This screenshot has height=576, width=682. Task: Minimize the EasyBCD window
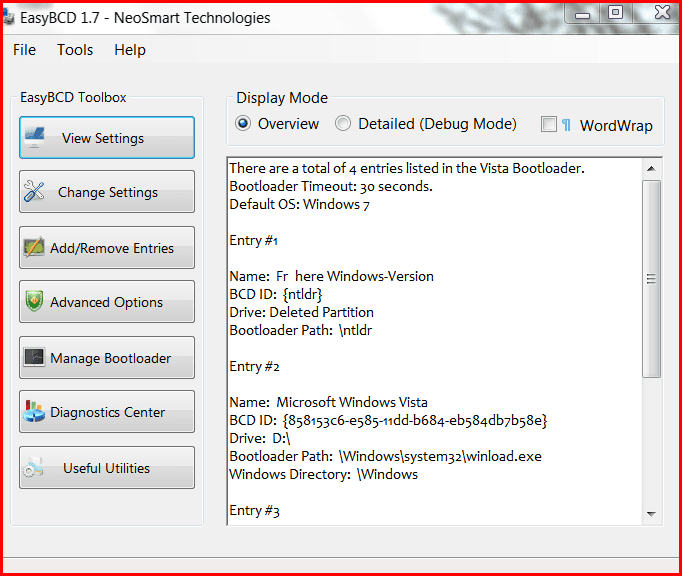point(582,15)
